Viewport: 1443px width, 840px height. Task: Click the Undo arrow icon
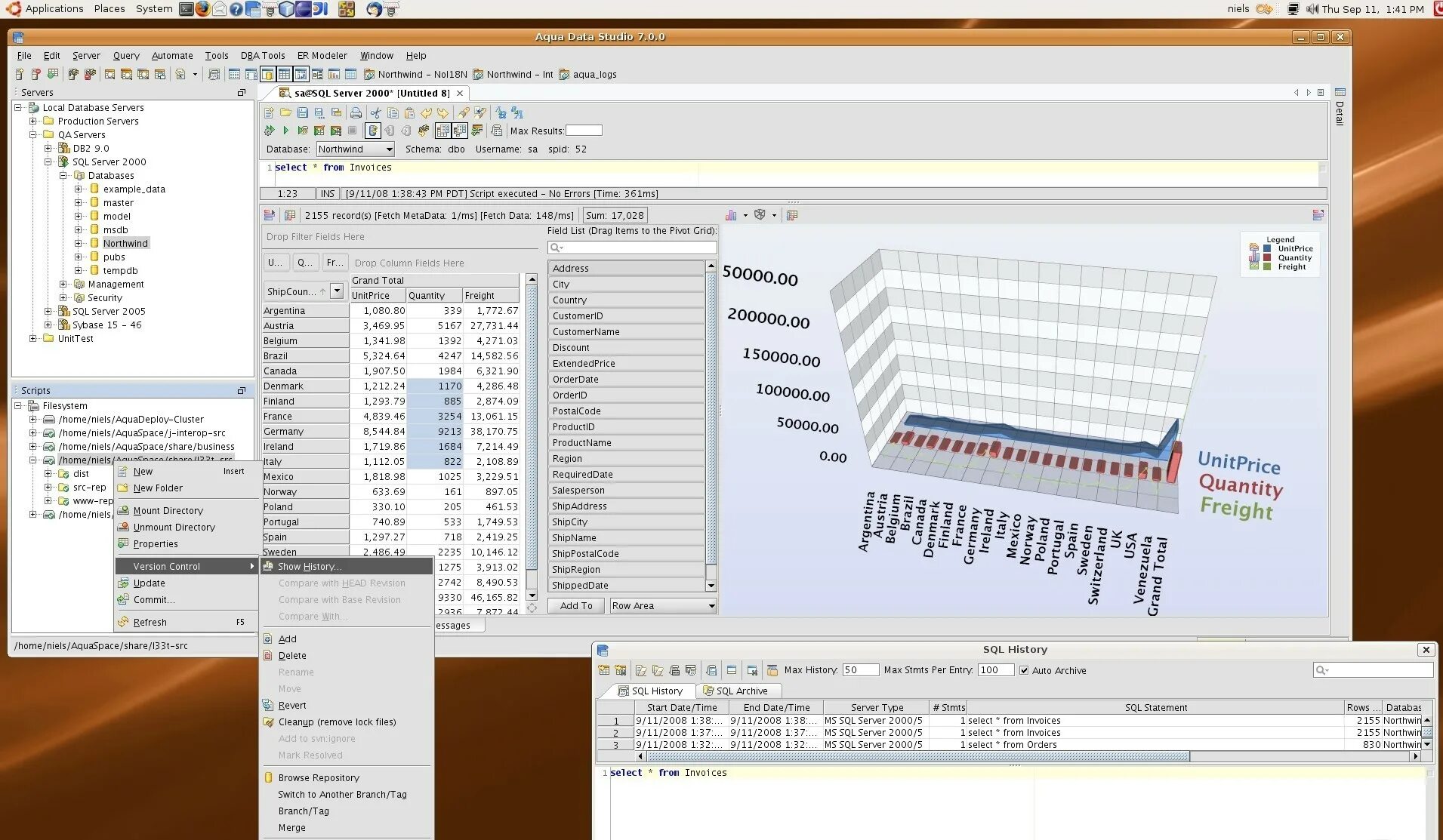coord(427,112)
